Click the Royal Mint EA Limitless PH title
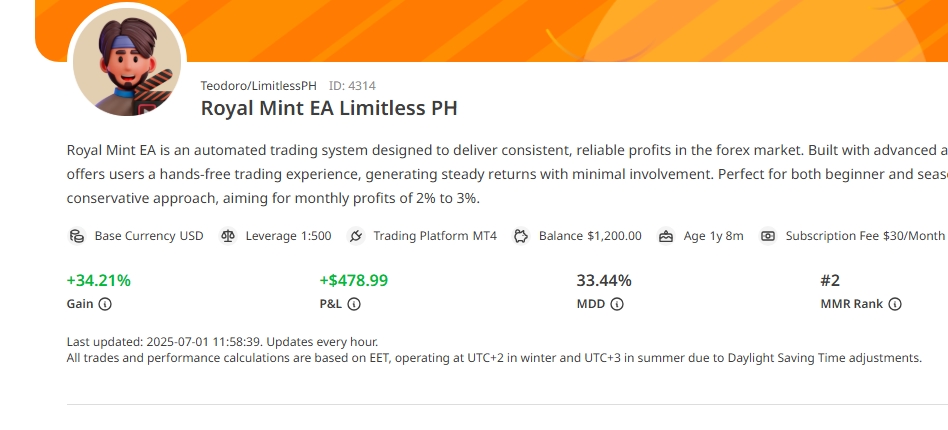Screen dimensions: 948x430 (x=329, y=108)
